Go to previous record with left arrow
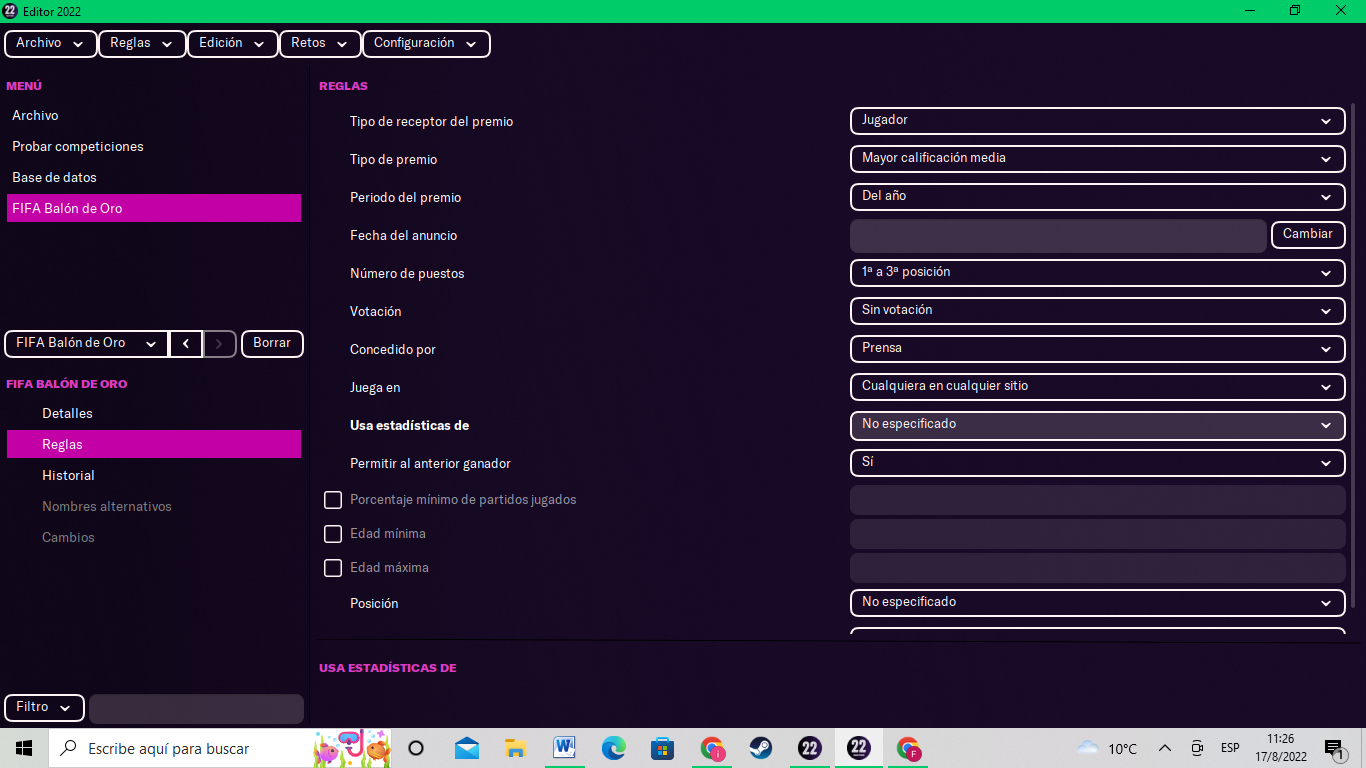Image resolution: width=1366 pixels, height=768 pixels. tap(186, 344)
